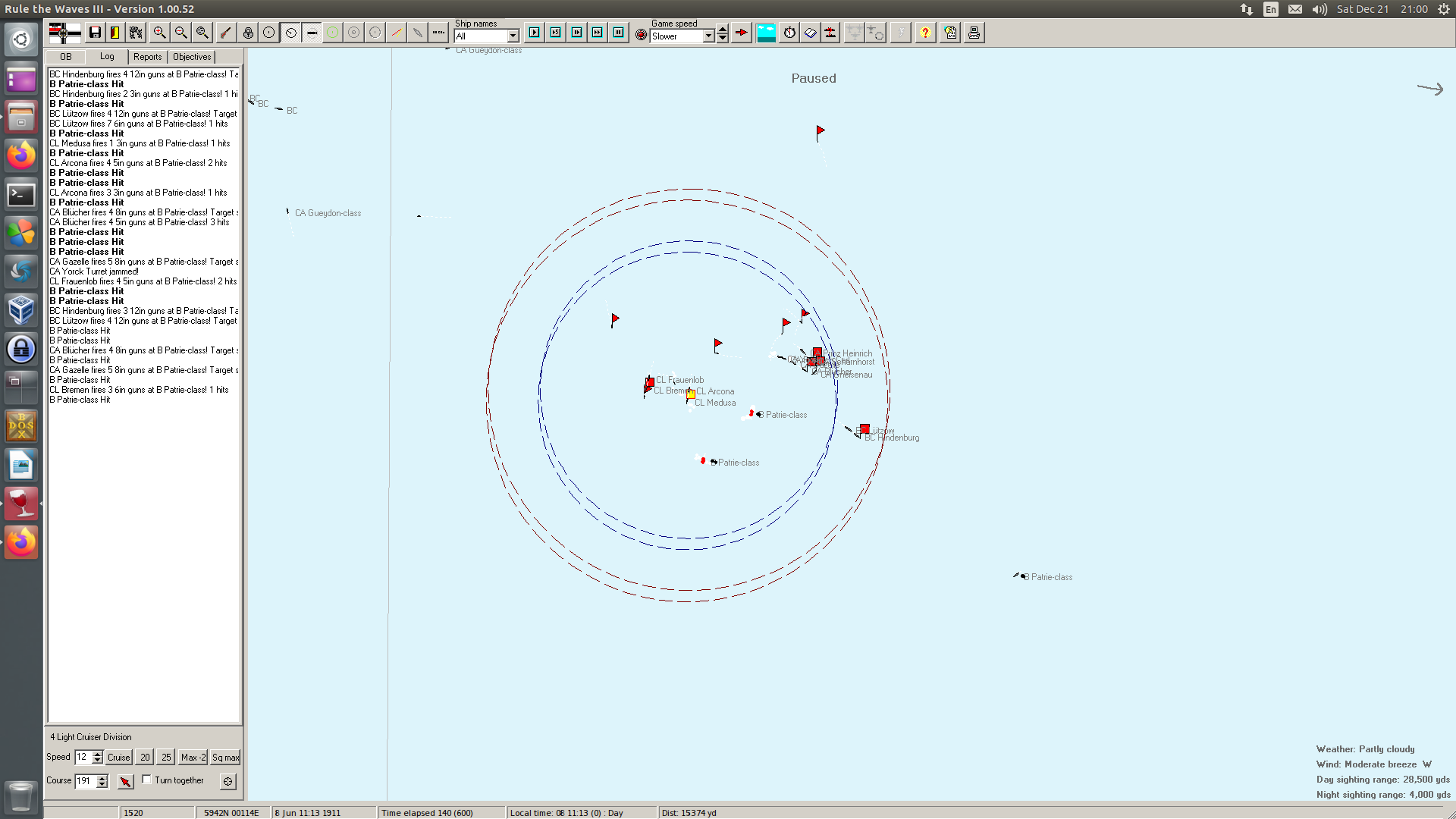Enable the Turn together checkbox

(147, 780)
